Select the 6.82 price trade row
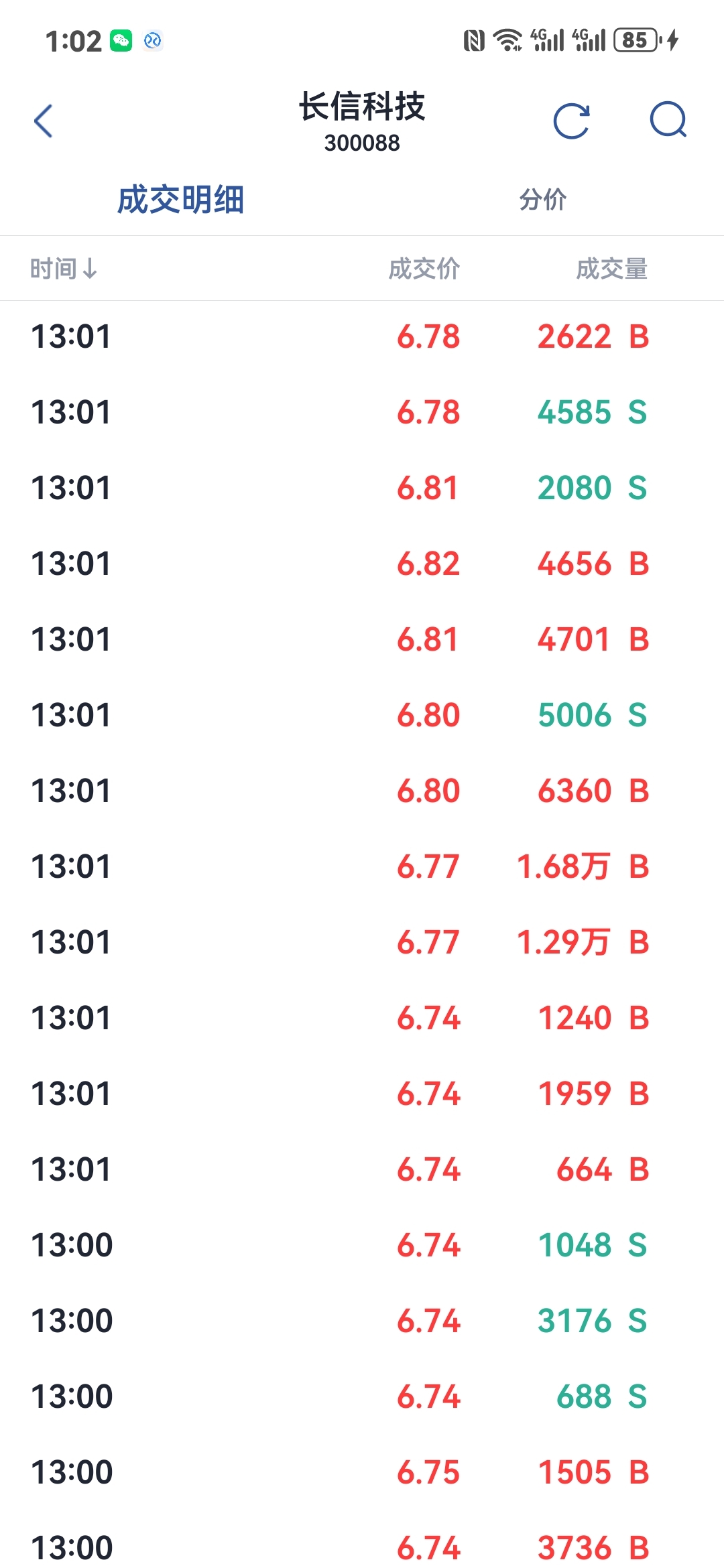Screen dimensions: 724x1568 tap(362, 564)
